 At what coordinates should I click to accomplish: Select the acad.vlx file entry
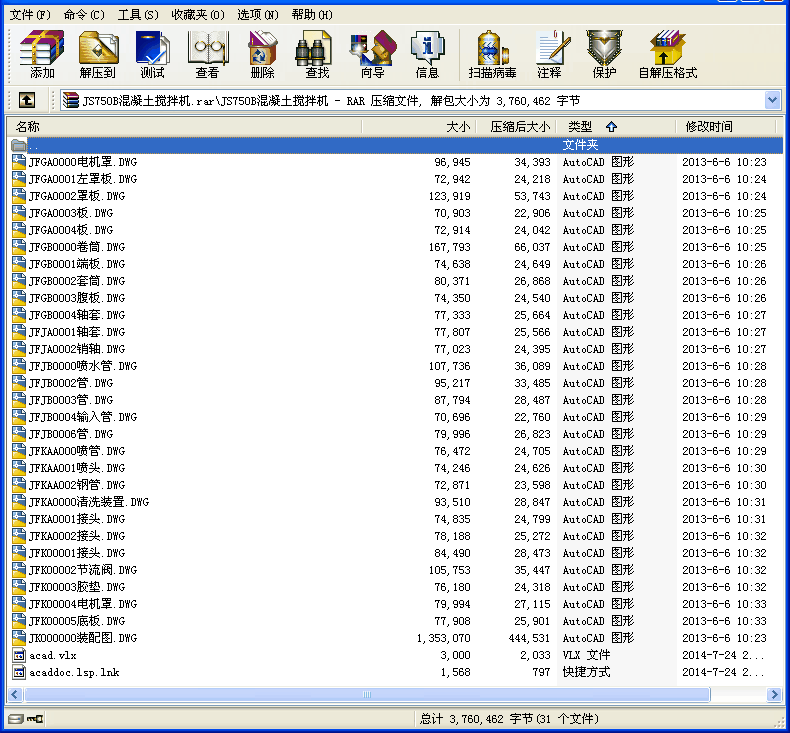click(x=52, y=655)
